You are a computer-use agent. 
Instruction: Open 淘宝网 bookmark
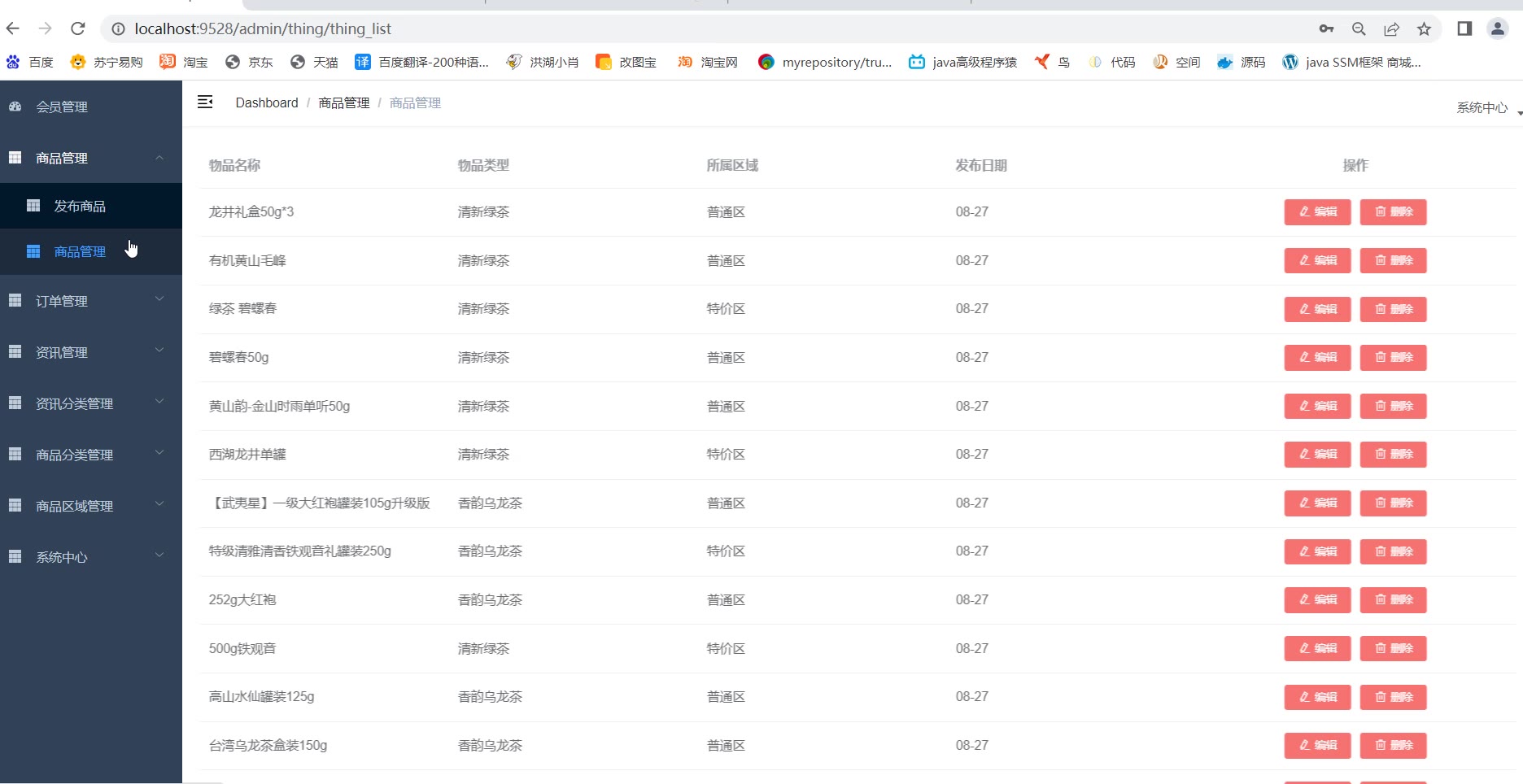[x=708, y=62]
